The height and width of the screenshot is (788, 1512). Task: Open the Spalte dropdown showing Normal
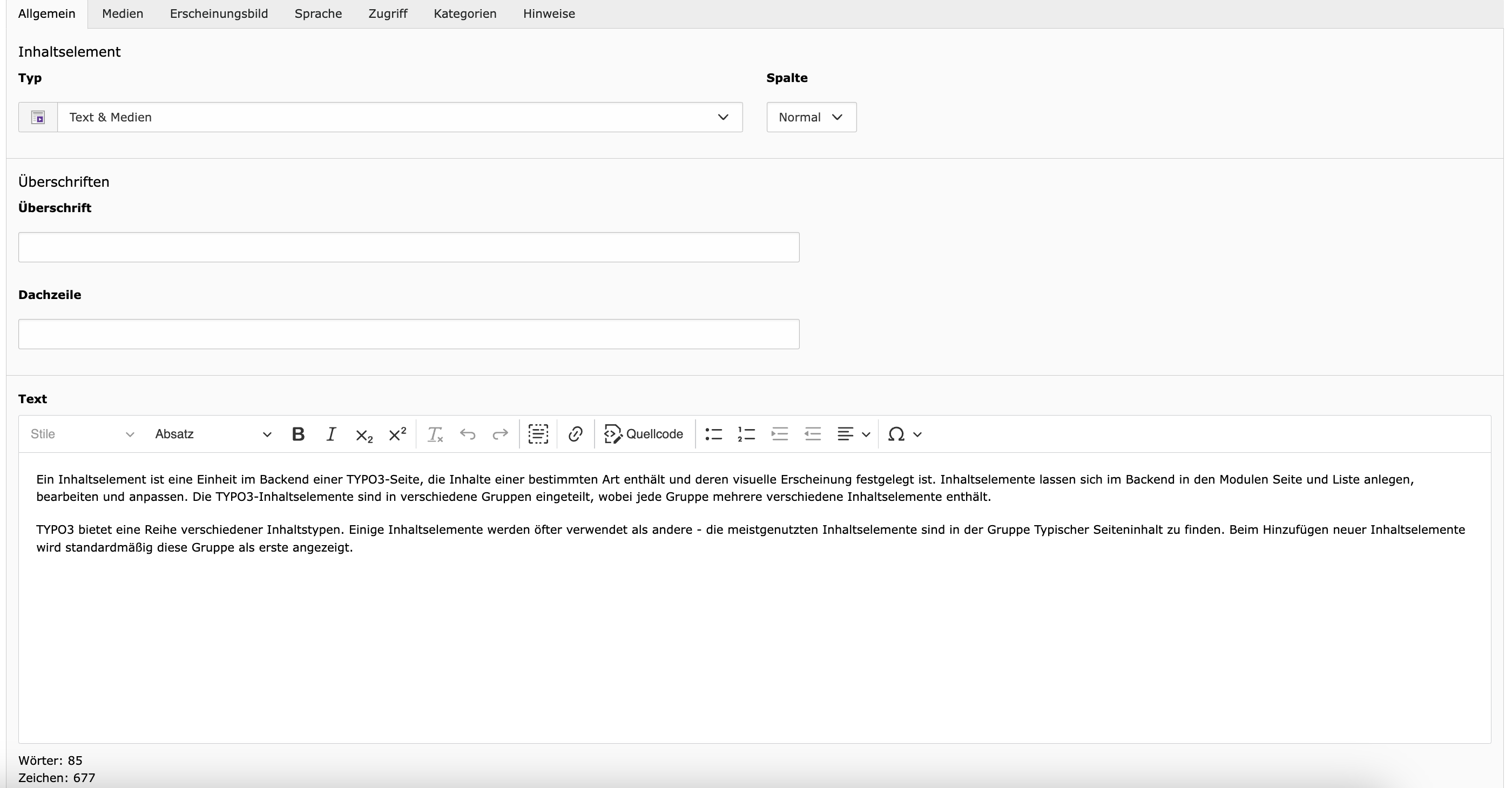point(811,117)
